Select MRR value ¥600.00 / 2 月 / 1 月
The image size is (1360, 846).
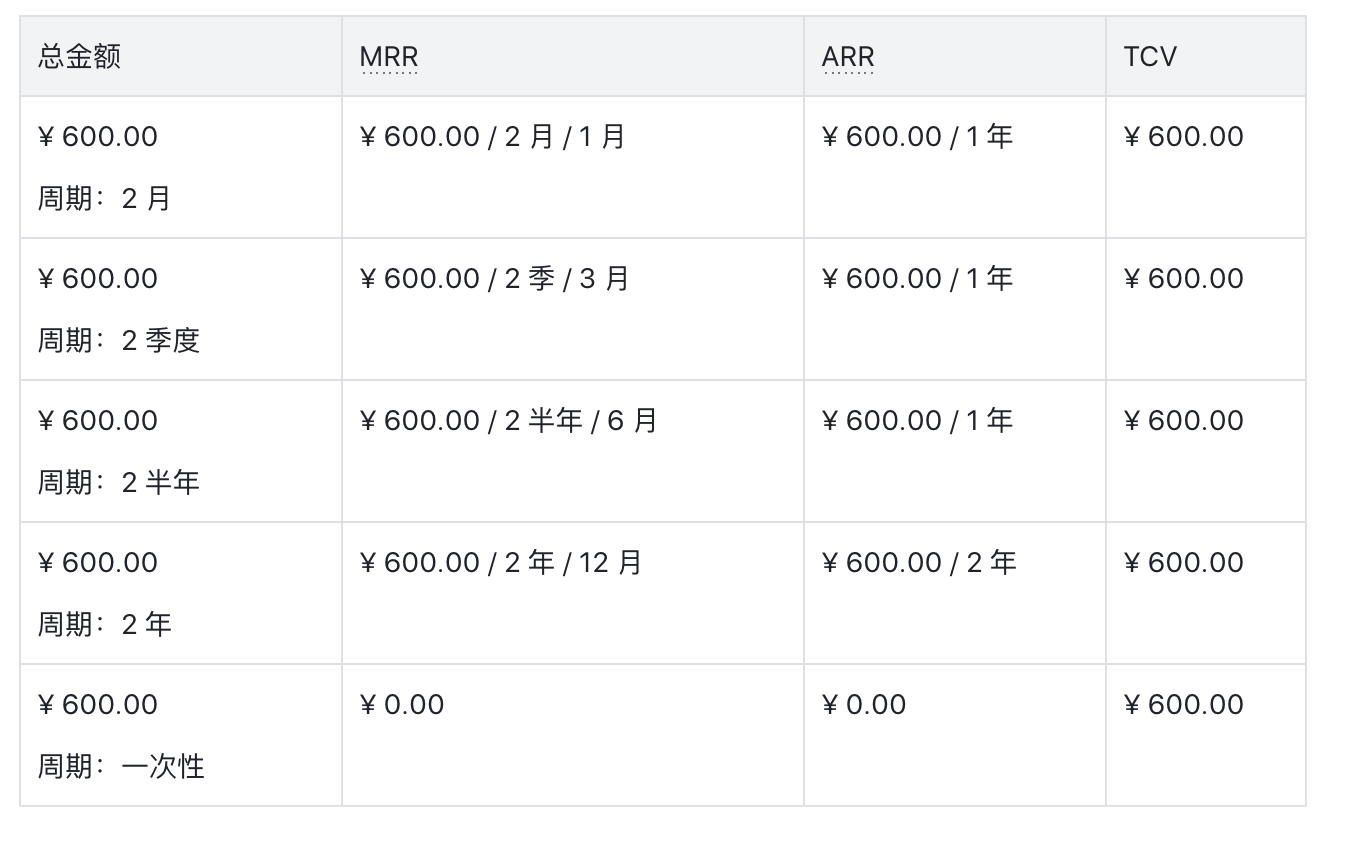[x=492, y=137]
